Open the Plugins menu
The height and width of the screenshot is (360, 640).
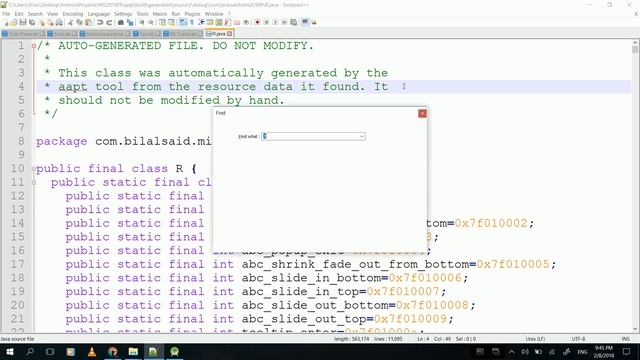(x=192, y=14)
